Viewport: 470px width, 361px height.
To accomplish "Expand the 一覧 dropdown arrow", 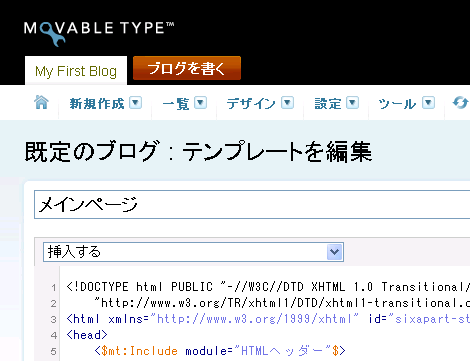I will click(201, 103).
